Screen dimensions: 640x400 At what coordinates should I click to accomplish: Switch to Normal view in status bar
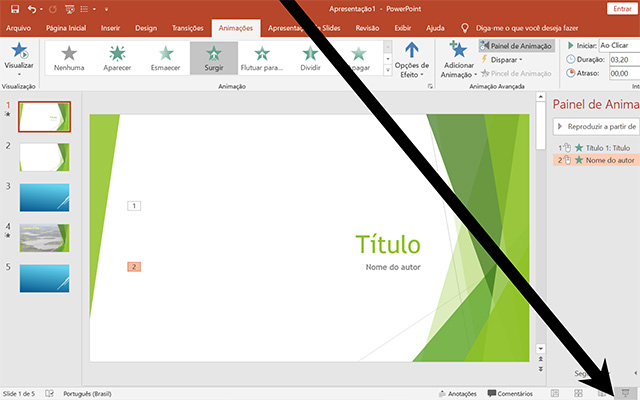click(555, 393)
